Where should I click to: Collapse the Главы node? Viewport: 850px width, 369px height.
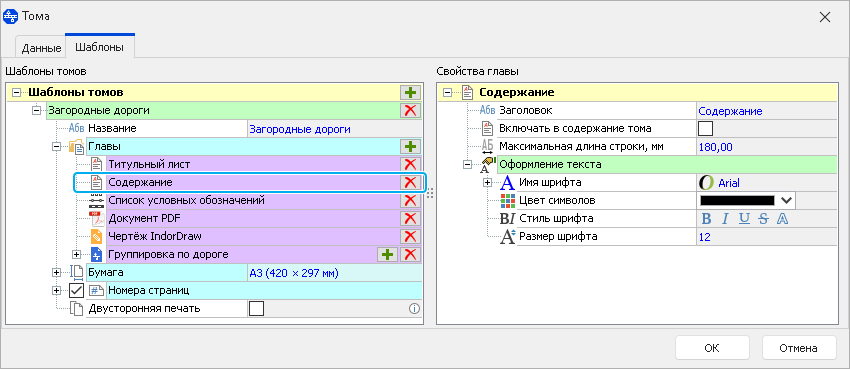(56, 146)
